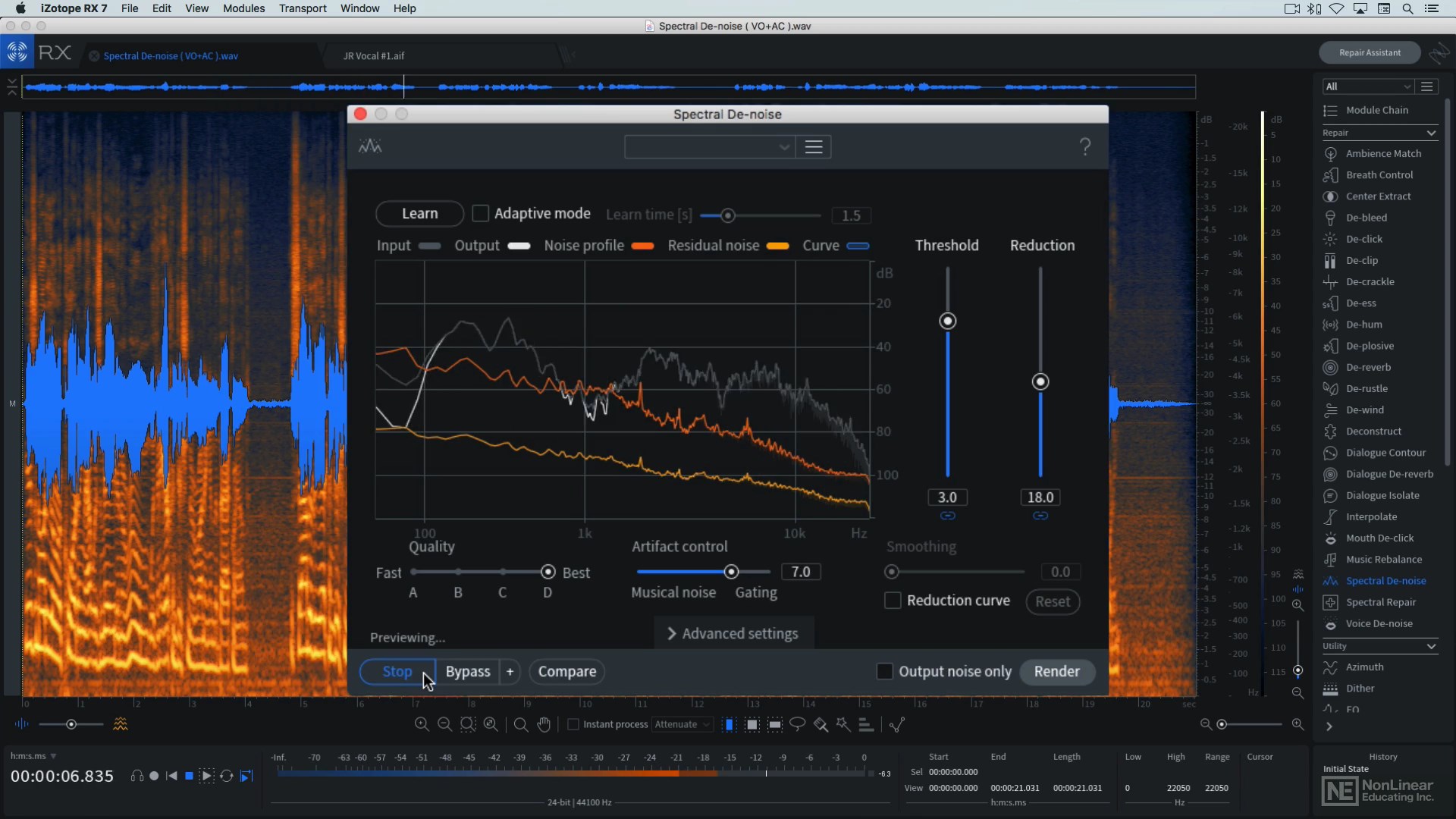
Task: Select the Zoom In tool
Action: point(422,724)
